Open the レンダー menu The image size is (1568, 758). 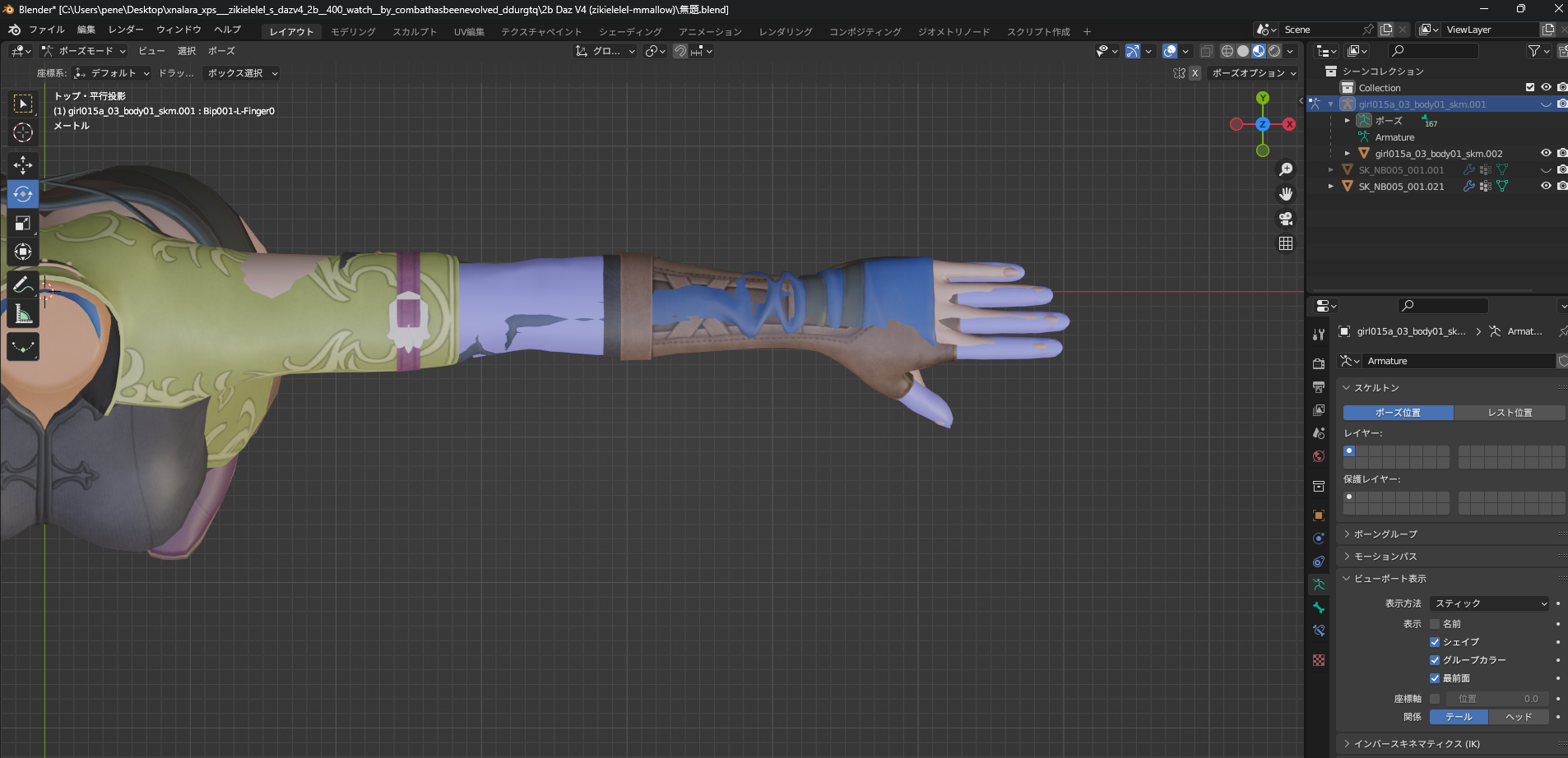click(x=126, y=30)
